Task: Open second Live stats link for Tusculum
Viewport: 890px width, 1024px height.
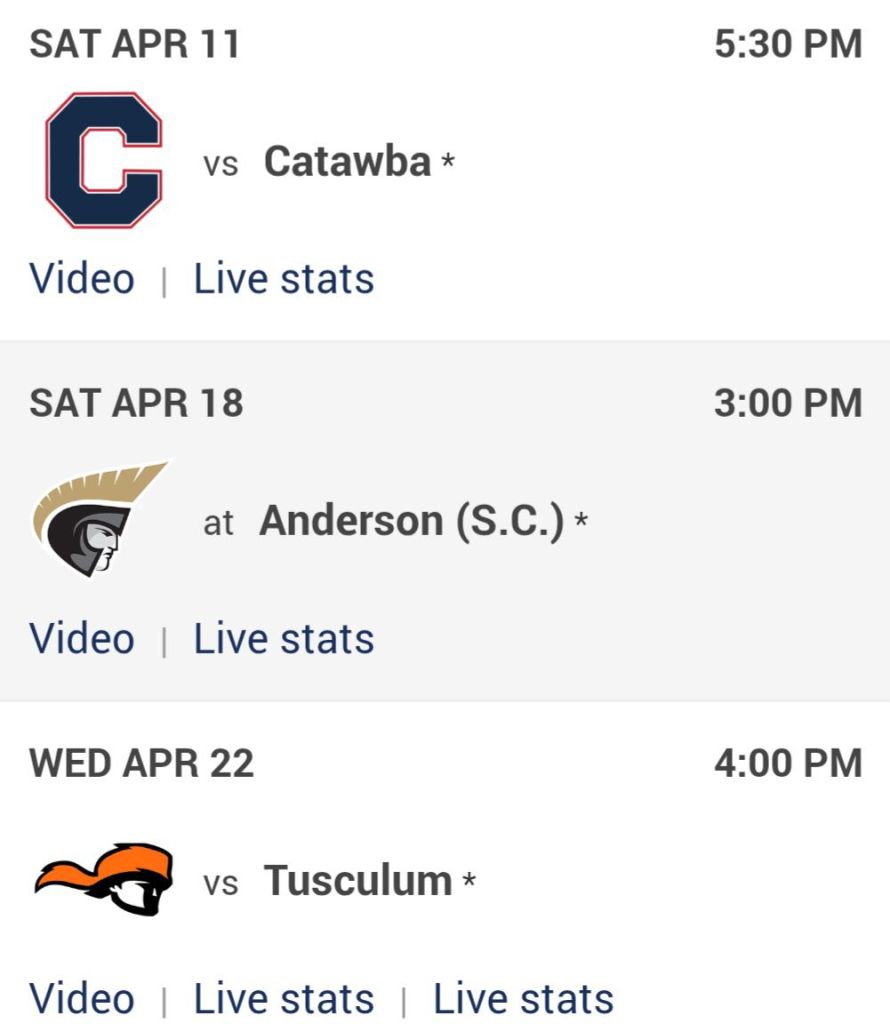Action: tap(523, 998)
